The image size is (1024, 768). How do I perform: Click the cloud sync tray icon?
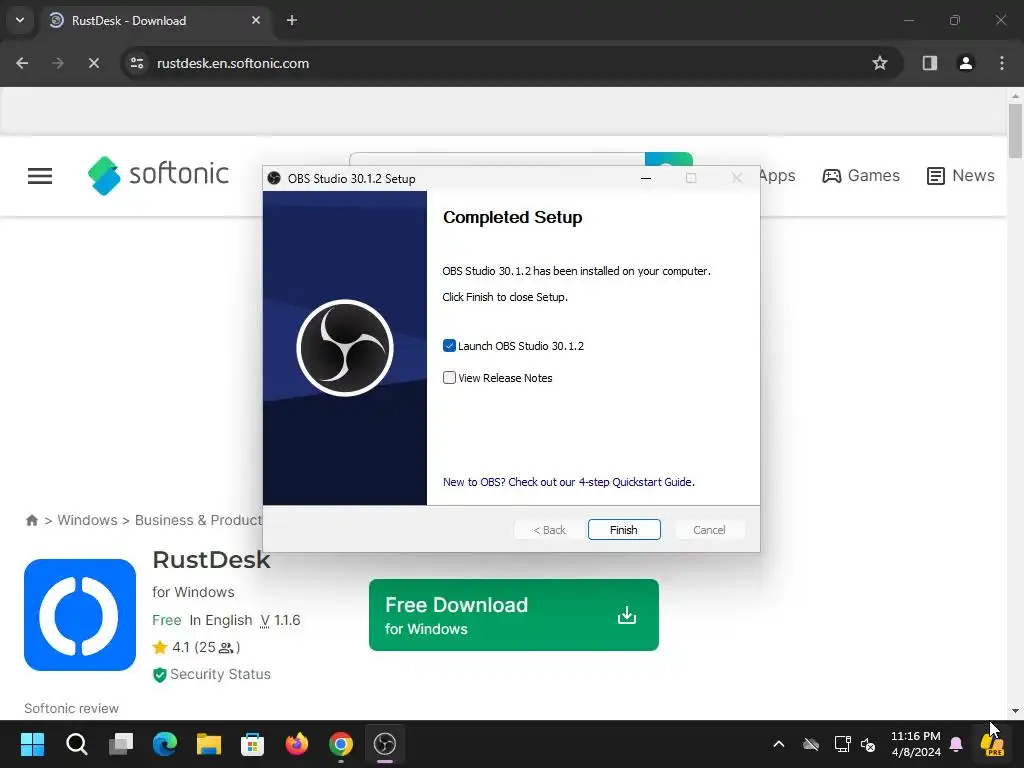click(811, 744)
